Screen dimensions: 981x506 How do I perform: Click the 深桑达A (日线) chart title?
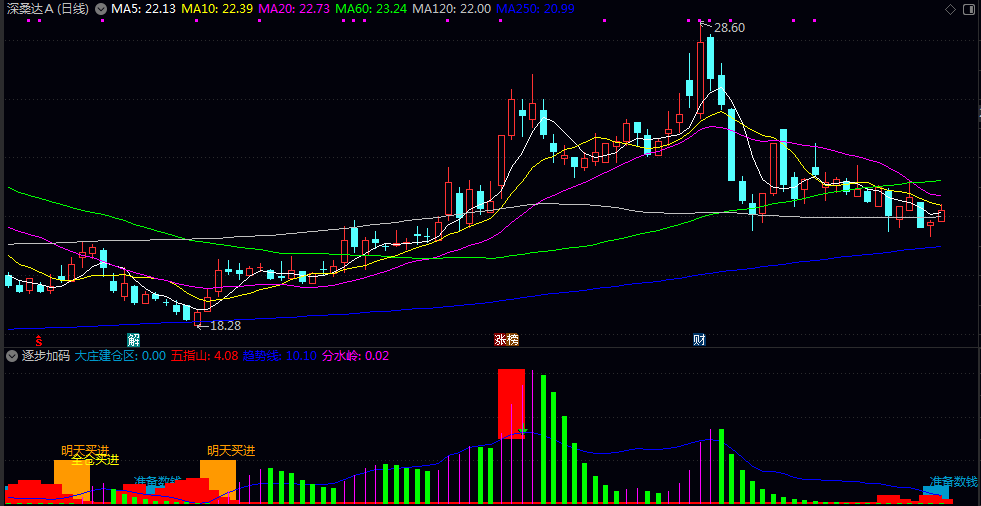pos(47,9)
